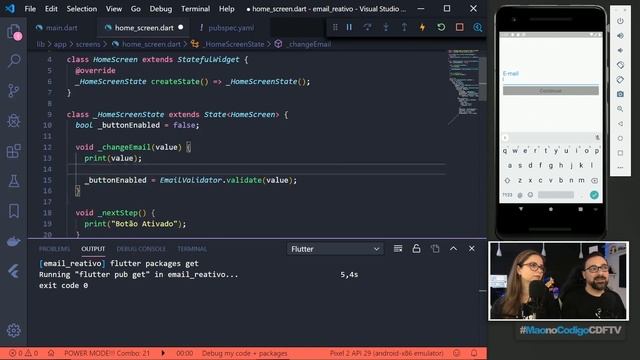Clear the output panel
Screen dimensions: 640x360
click(398, 249)
